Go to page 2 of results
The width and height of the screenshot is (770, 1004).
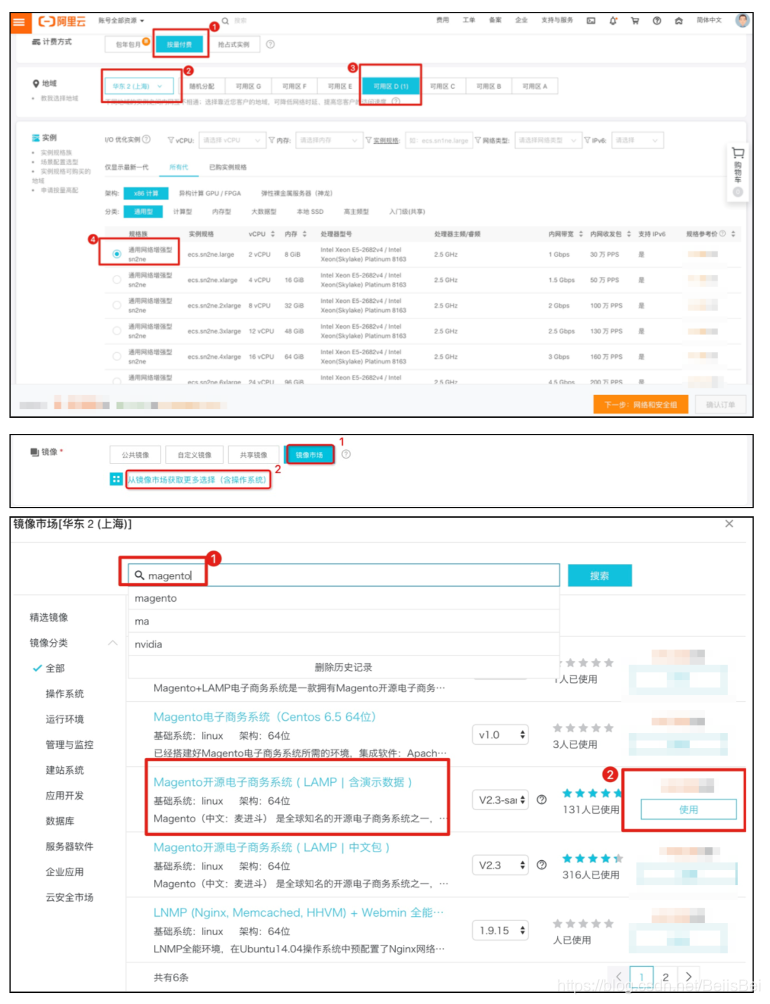pos(666,976)
